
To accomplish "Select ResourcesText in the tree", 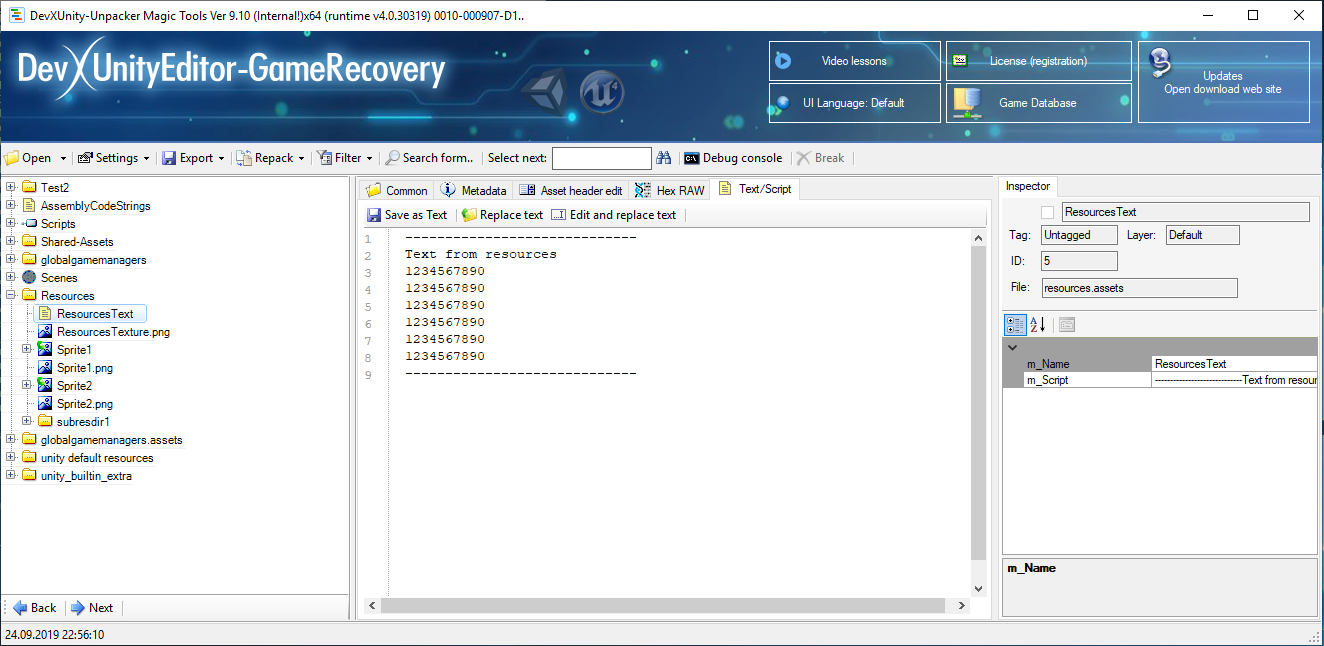I will click(x=95, y=314).
